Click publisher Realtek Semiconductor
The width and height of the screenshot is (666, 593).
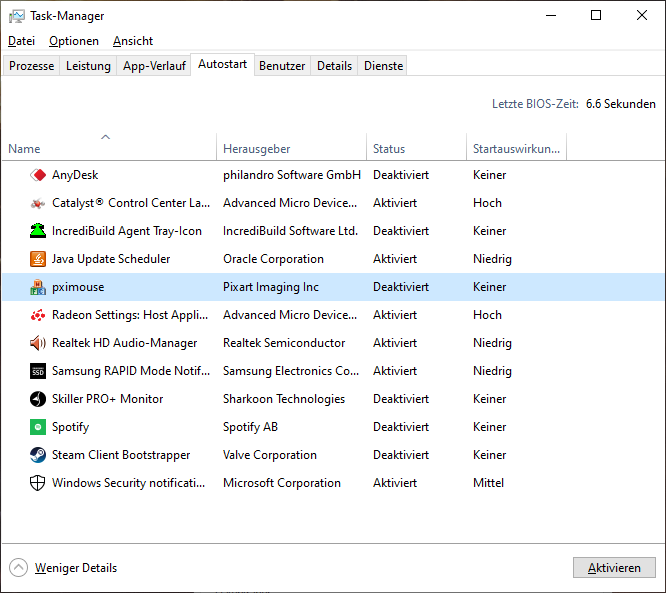[x=284, y=343]
